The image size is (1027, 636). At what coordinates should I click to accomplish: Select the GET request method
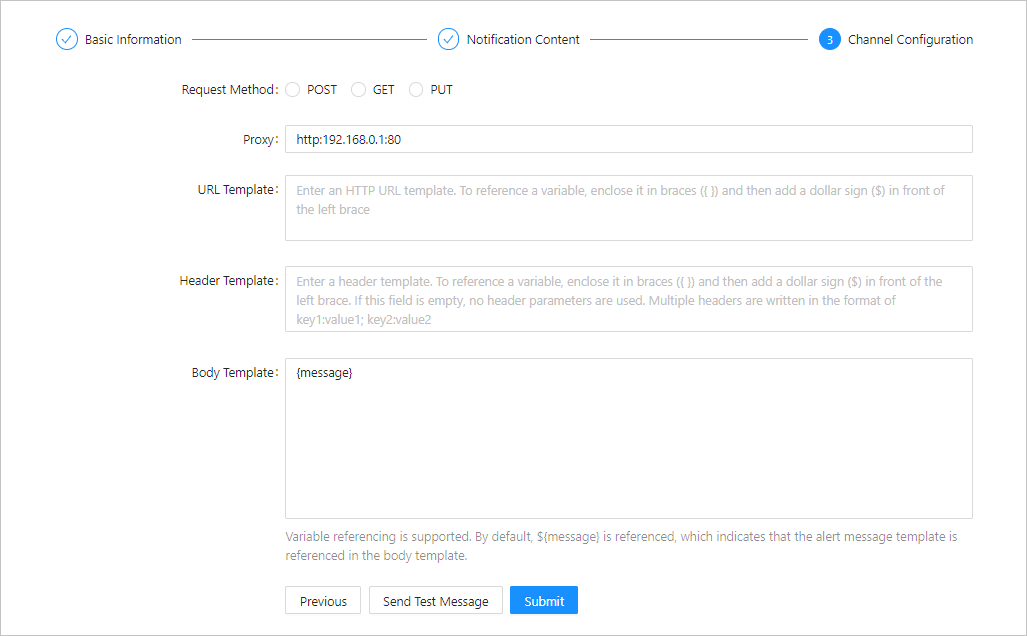(358, 90)
